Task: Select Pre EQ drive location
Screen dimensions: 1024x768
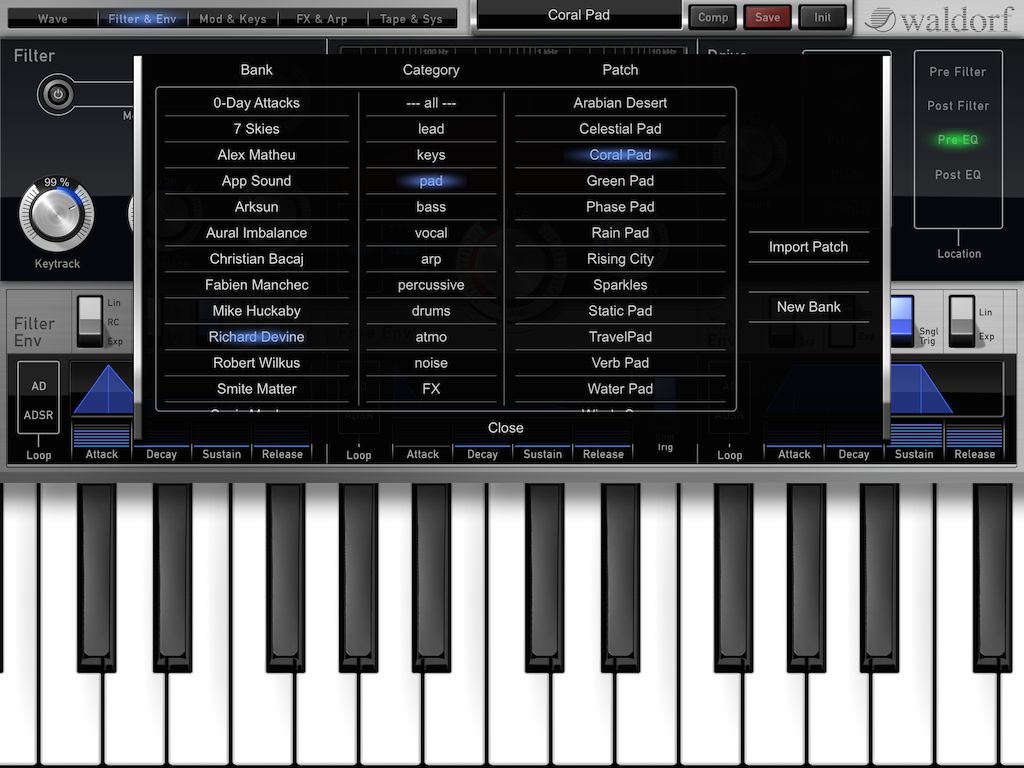Action: point(957,140)
